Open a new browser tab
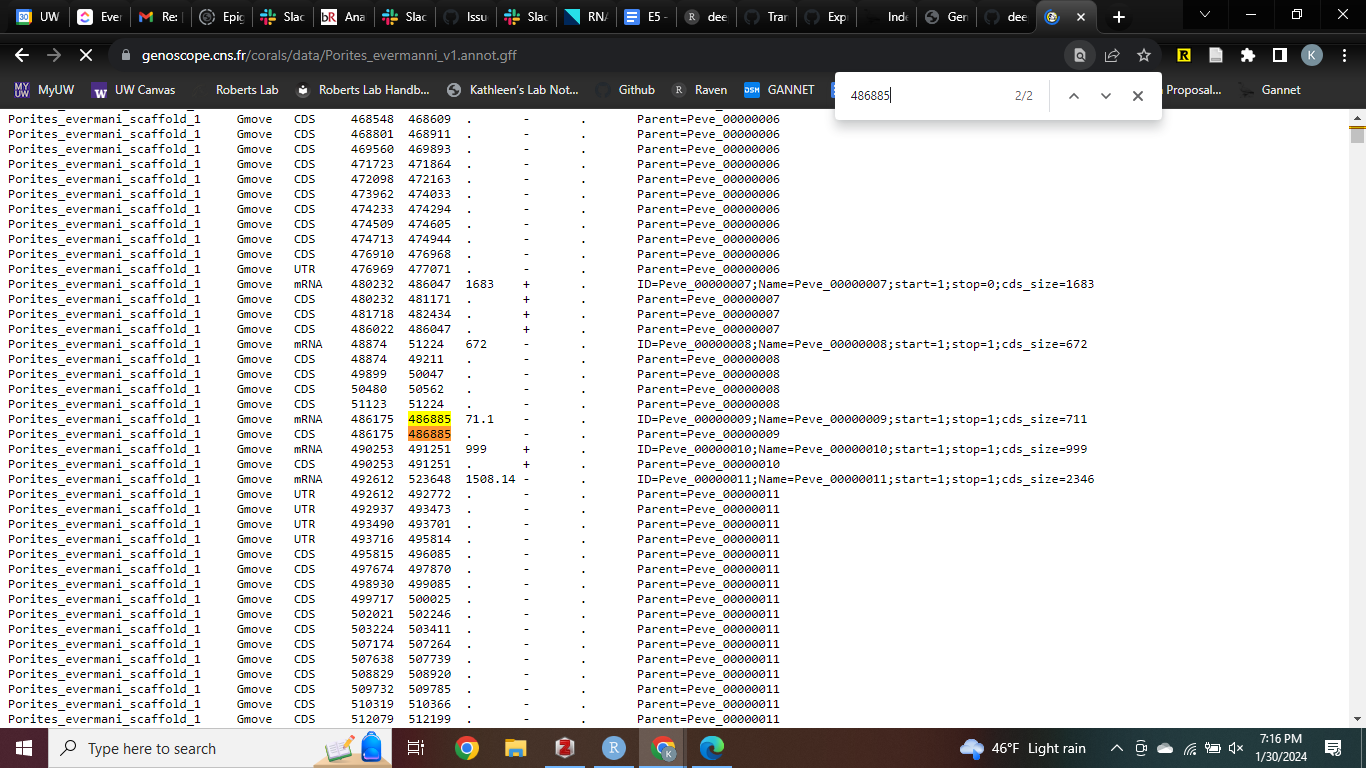 pyautogui.click(x=1119, y=17)
